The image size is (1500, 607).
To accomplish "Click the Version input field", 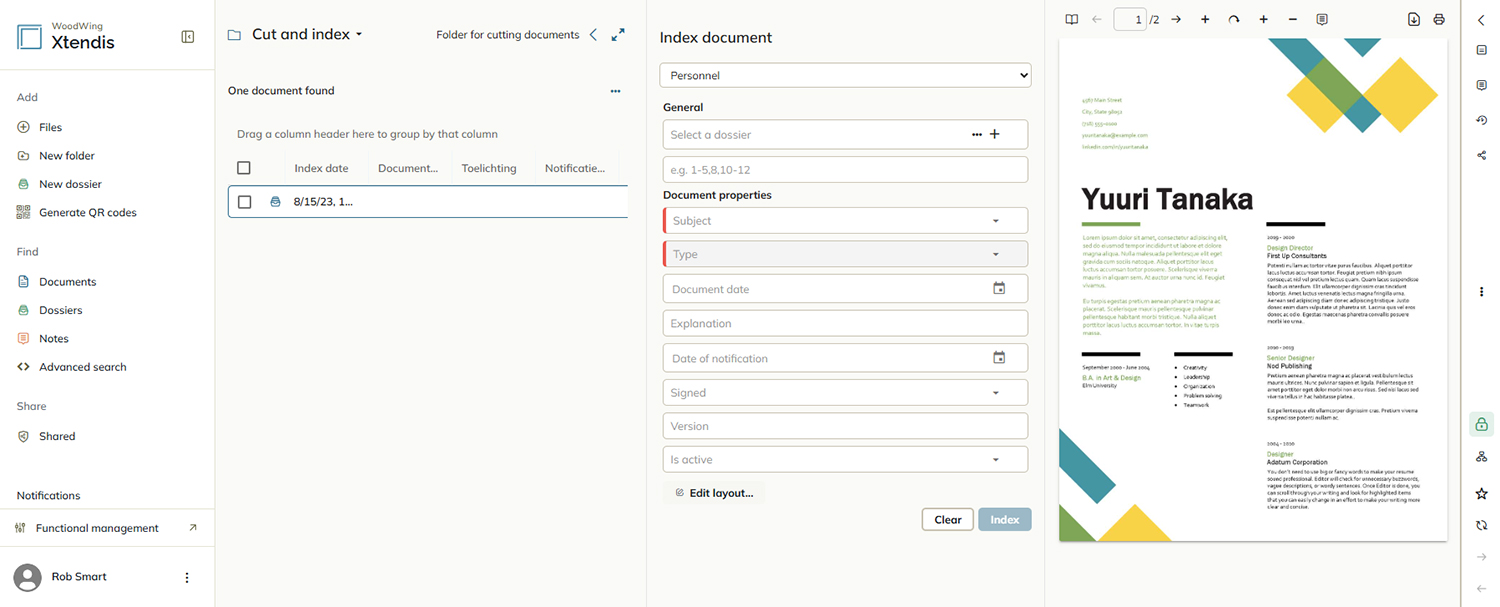I will pyautogui.click(x=845, y=426).
